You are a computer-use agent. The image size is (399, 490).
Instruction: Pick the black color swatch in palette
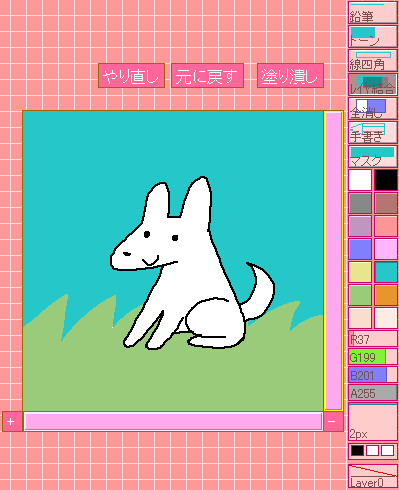click(386, 180)
